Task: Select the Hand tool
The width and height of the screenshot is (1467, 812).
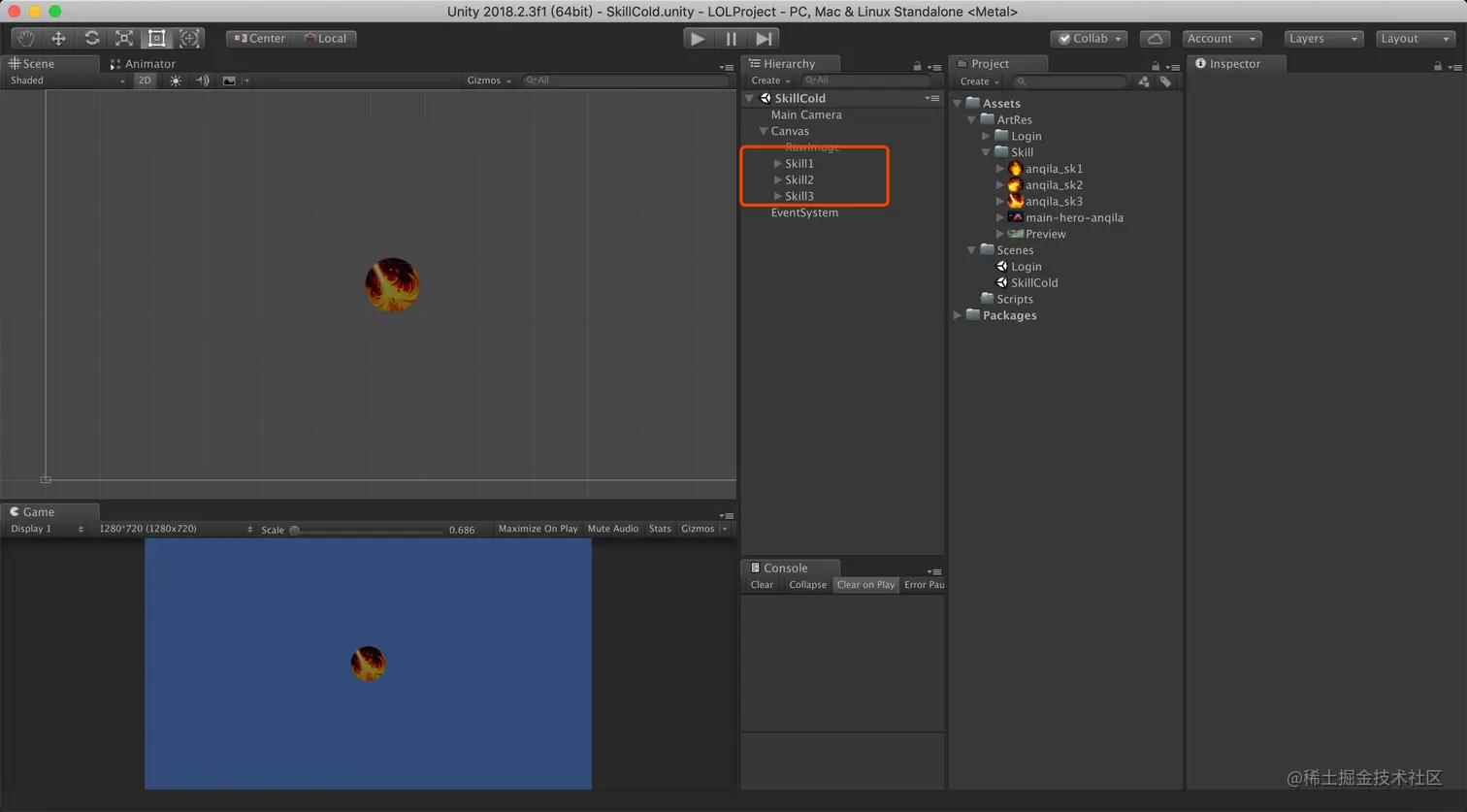Action: [x=25, y=38]
